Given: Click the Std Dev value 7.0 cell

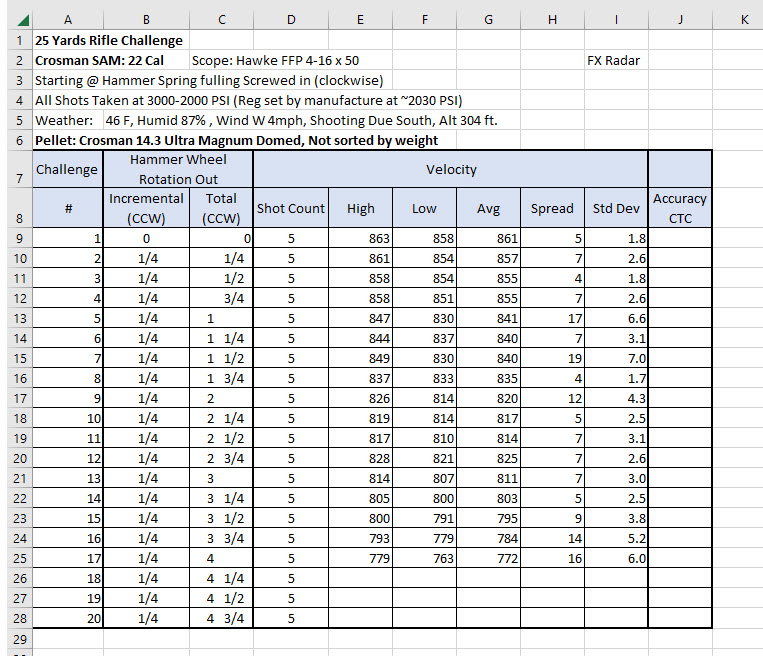Looking at the screenshot, I should 616,358.
